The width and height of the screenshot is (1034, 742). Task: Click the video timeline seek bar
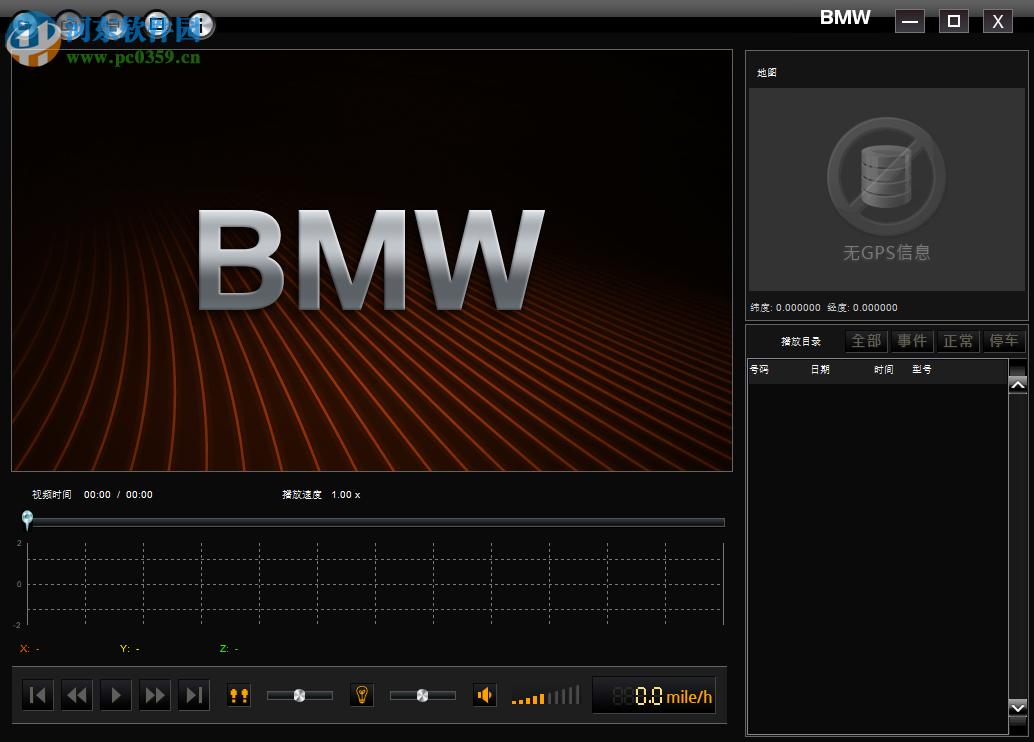click(x=373, y=521)
